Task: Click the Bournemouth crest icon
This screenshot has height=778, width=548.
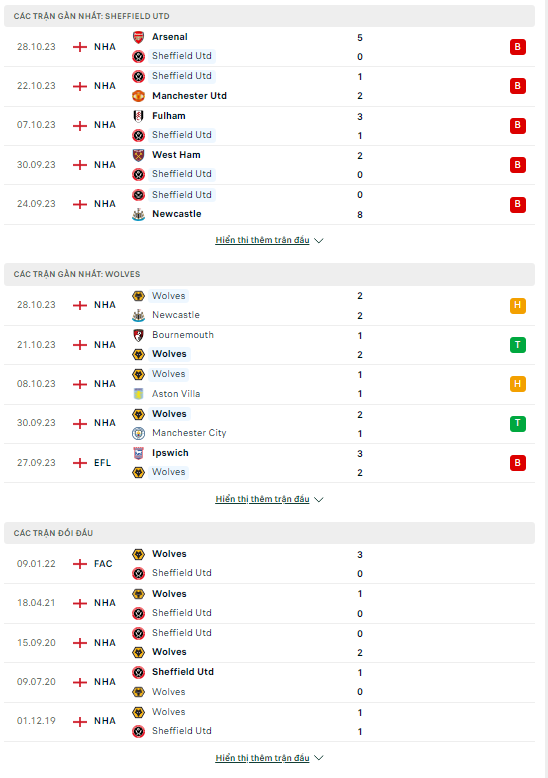Action: (x=138, y=335)
